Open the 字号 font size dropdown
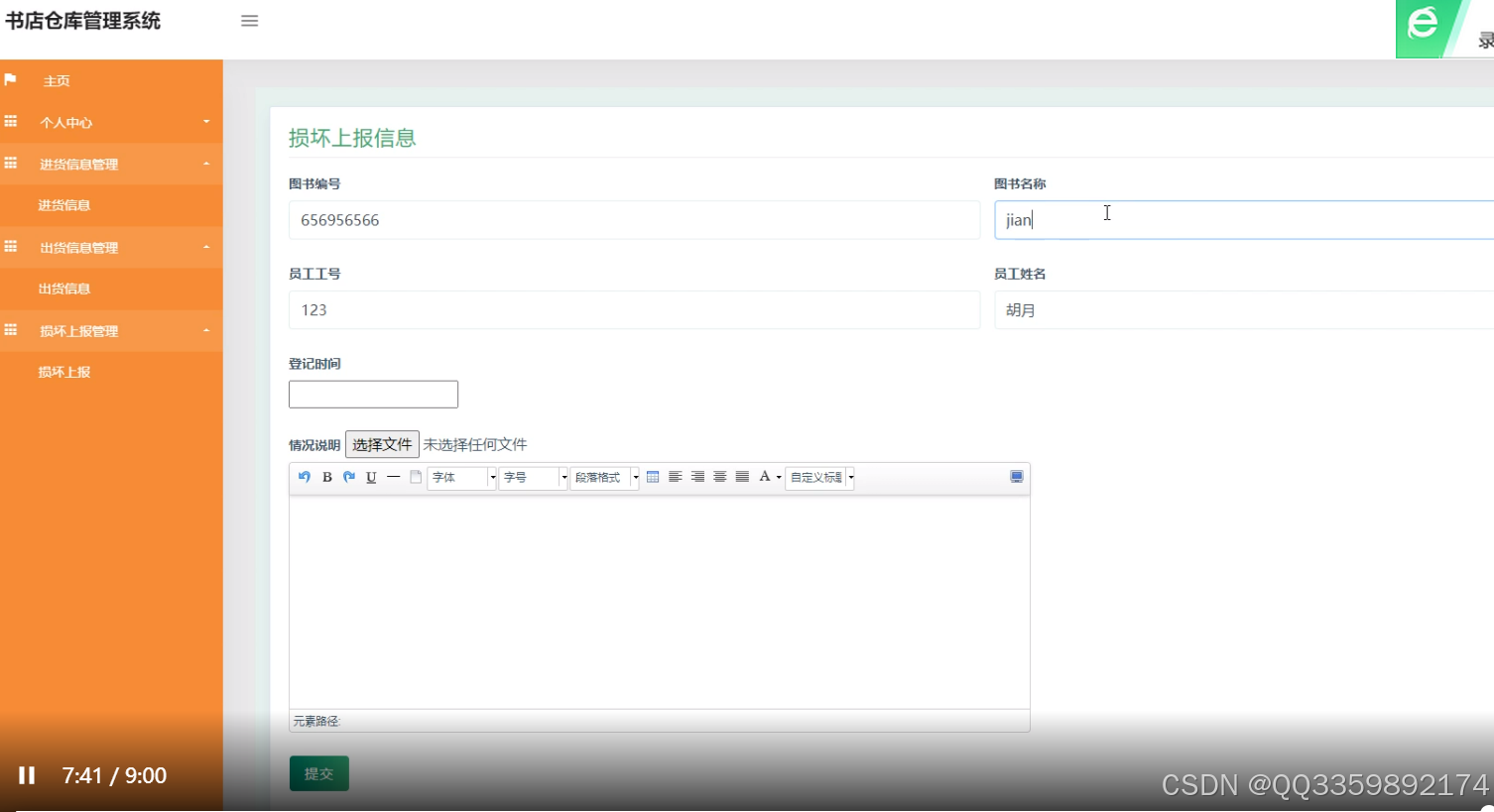Screen dimensions: 1494x812 pos(534,478)
